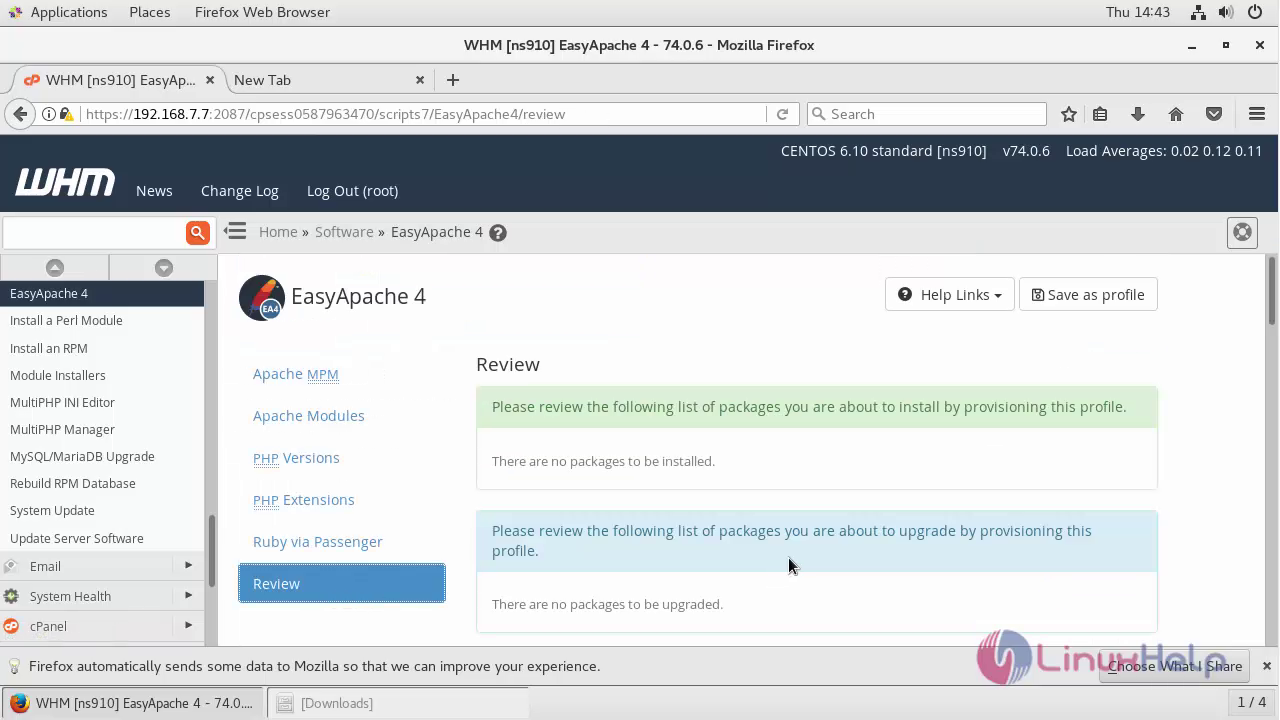This screenshot has width=1280, height=720.
Task: Open the Firefox hamburger menu
Action: (1257, 114)
